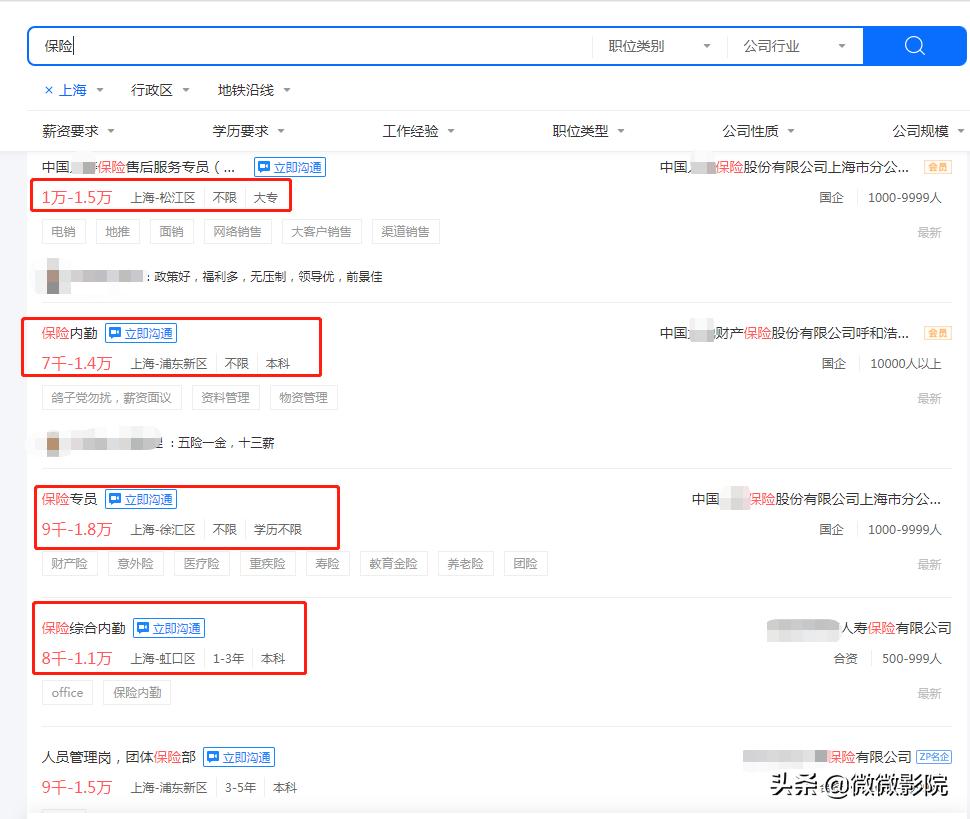
Task: Click the chat bubble icon beside 保险内勤
Action: (x=114, y=332)
